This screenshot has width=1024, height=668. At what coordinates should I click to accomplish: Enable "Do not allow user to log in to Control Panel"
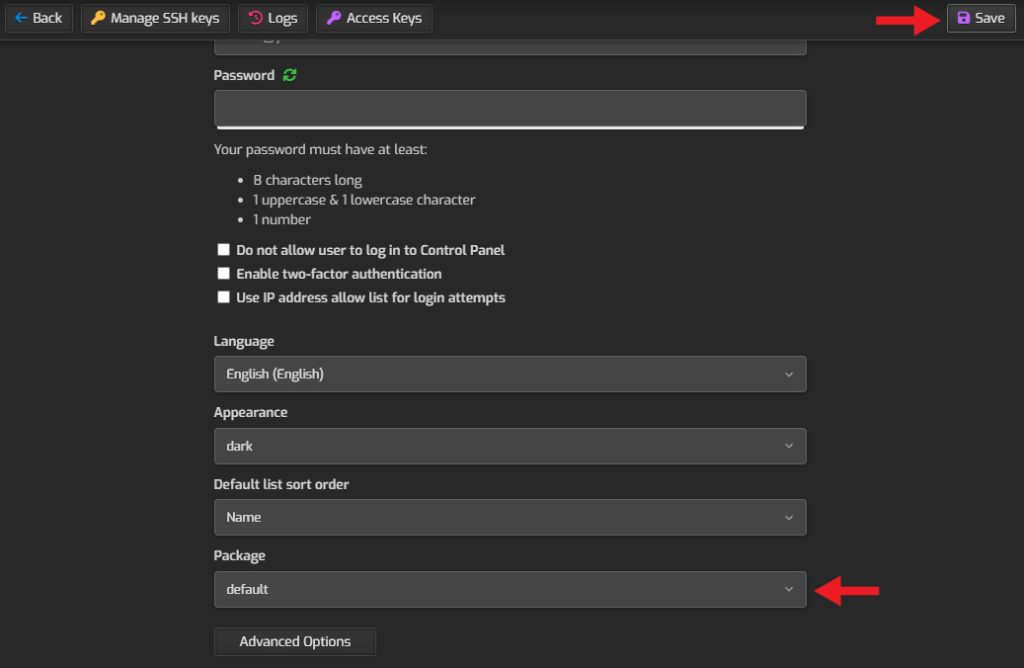(223, 249)
